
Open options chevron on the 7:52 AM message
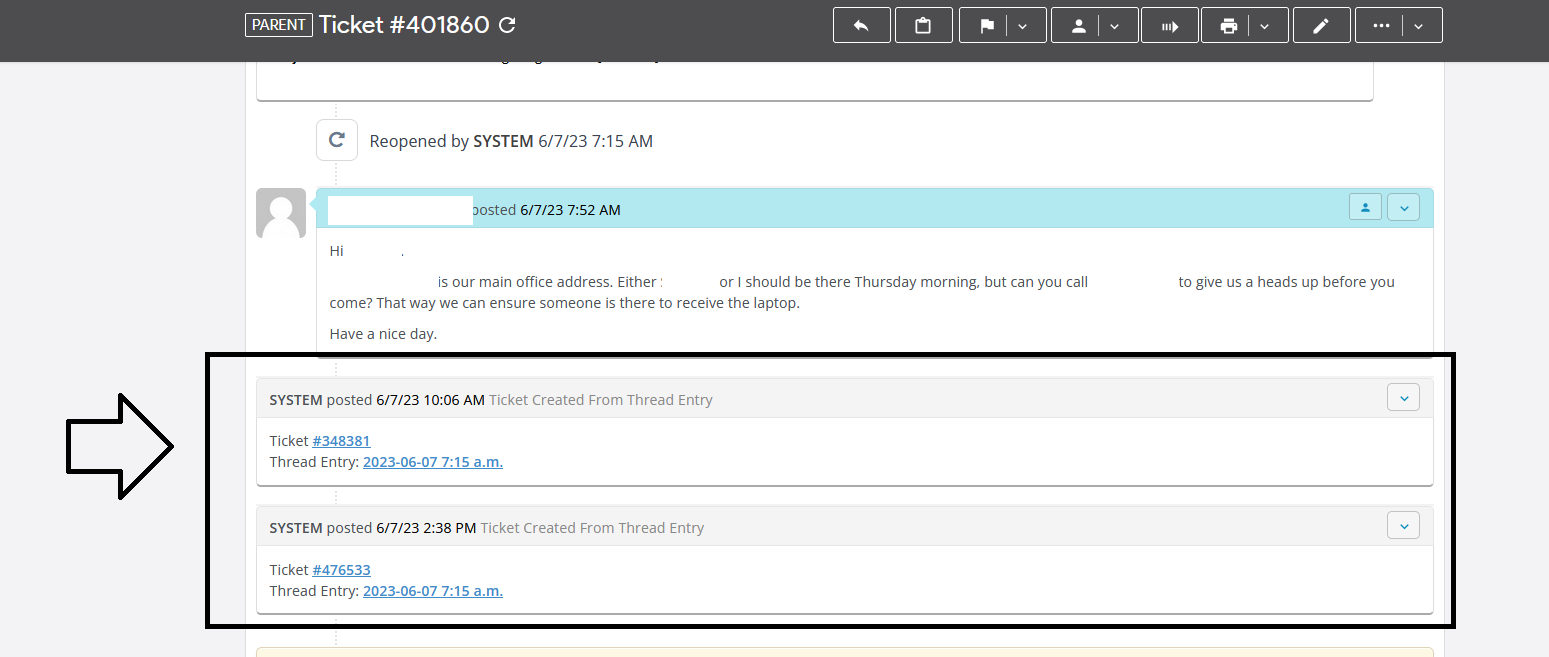[x=1403, y=207]
